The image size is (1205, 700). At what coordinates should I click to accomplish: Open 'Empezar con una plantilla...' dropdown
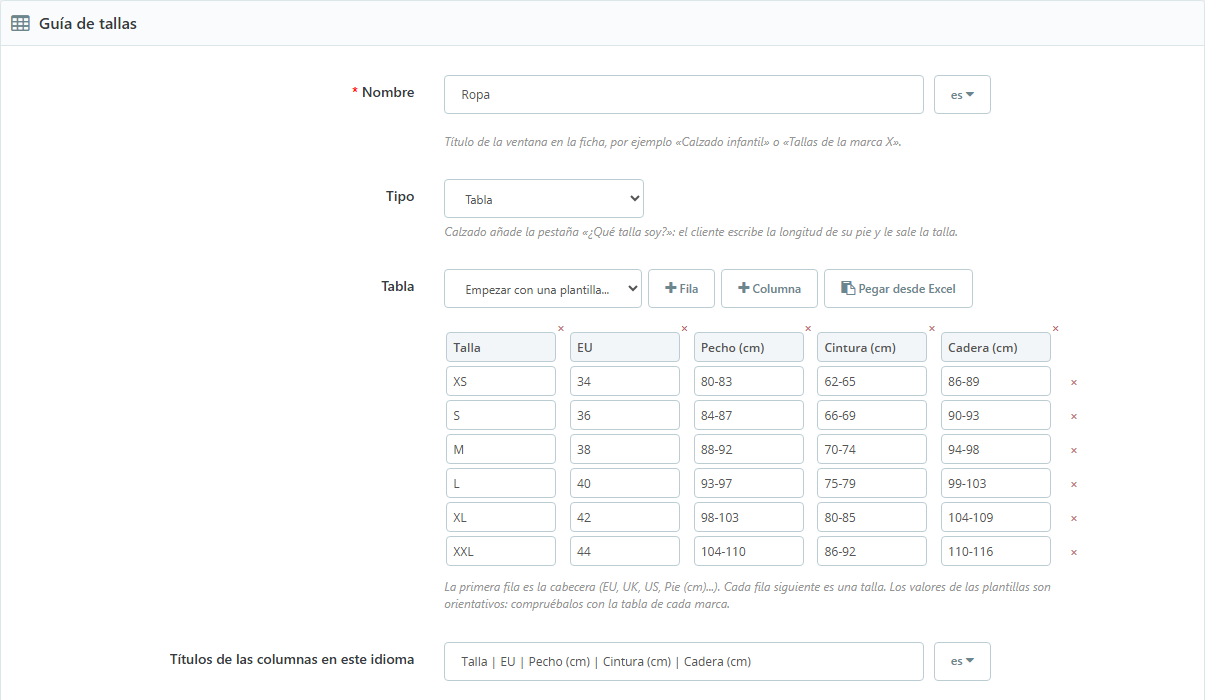(543, 288)
